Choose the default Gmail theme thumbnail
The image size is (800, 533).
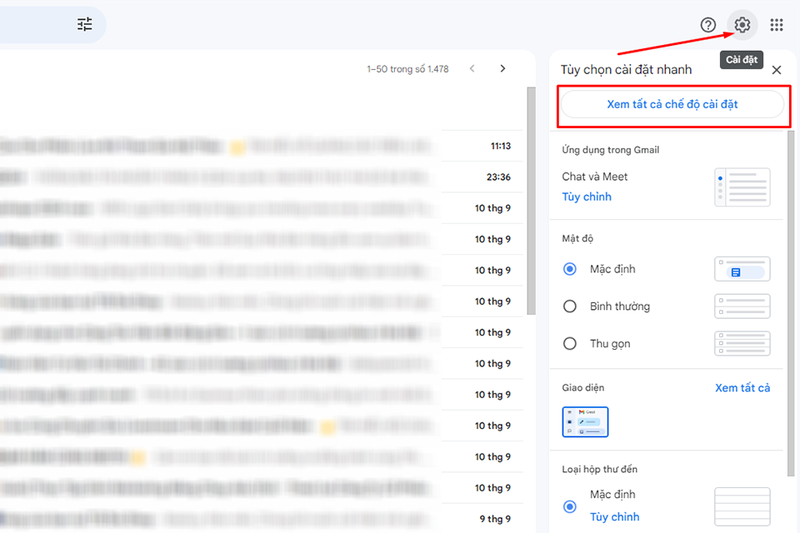click(585, 422)
